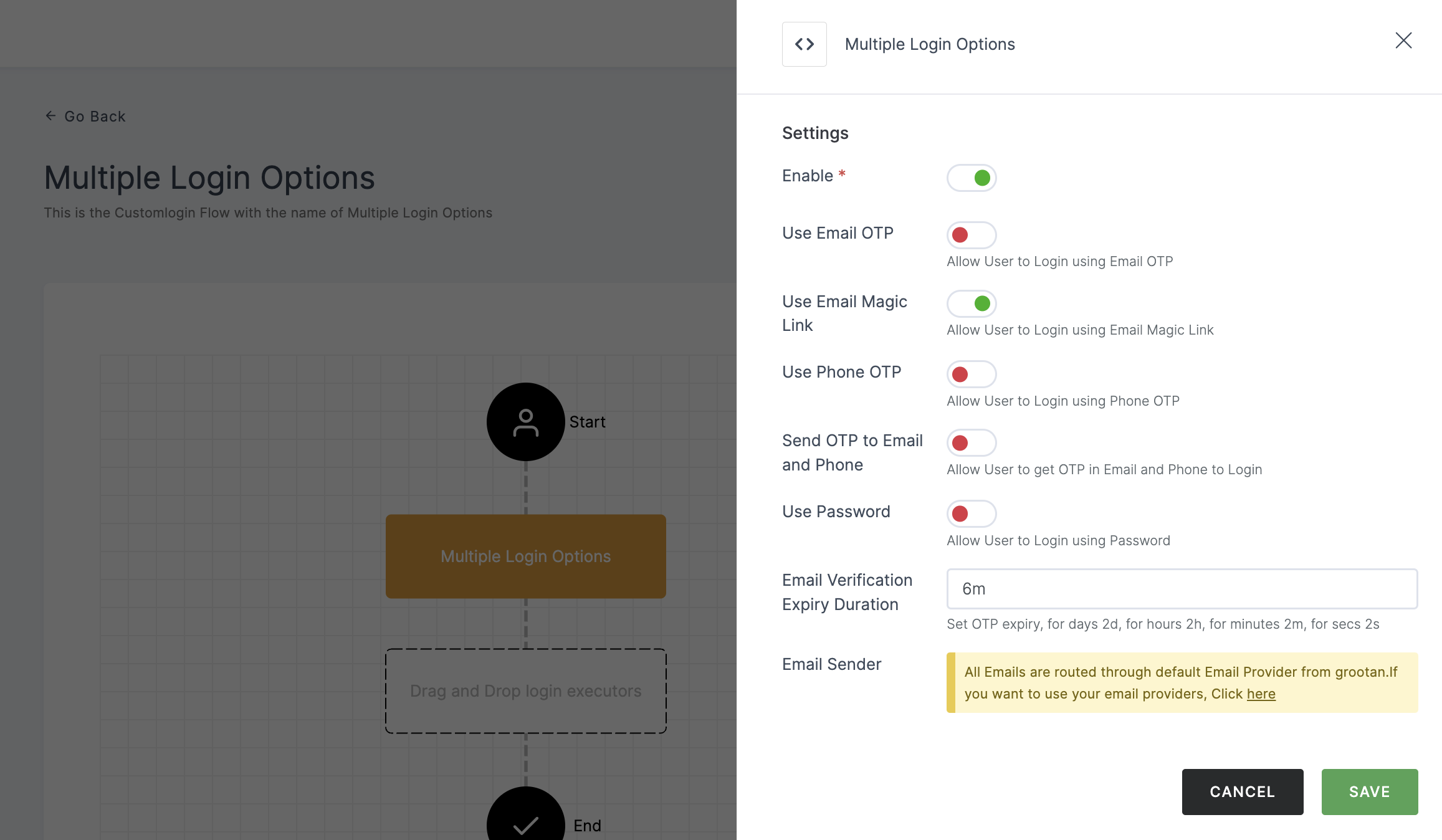Screen dimensions: 1442x840
Task: Turn on the Use Password toggle
Action: [x=972, y=513]
